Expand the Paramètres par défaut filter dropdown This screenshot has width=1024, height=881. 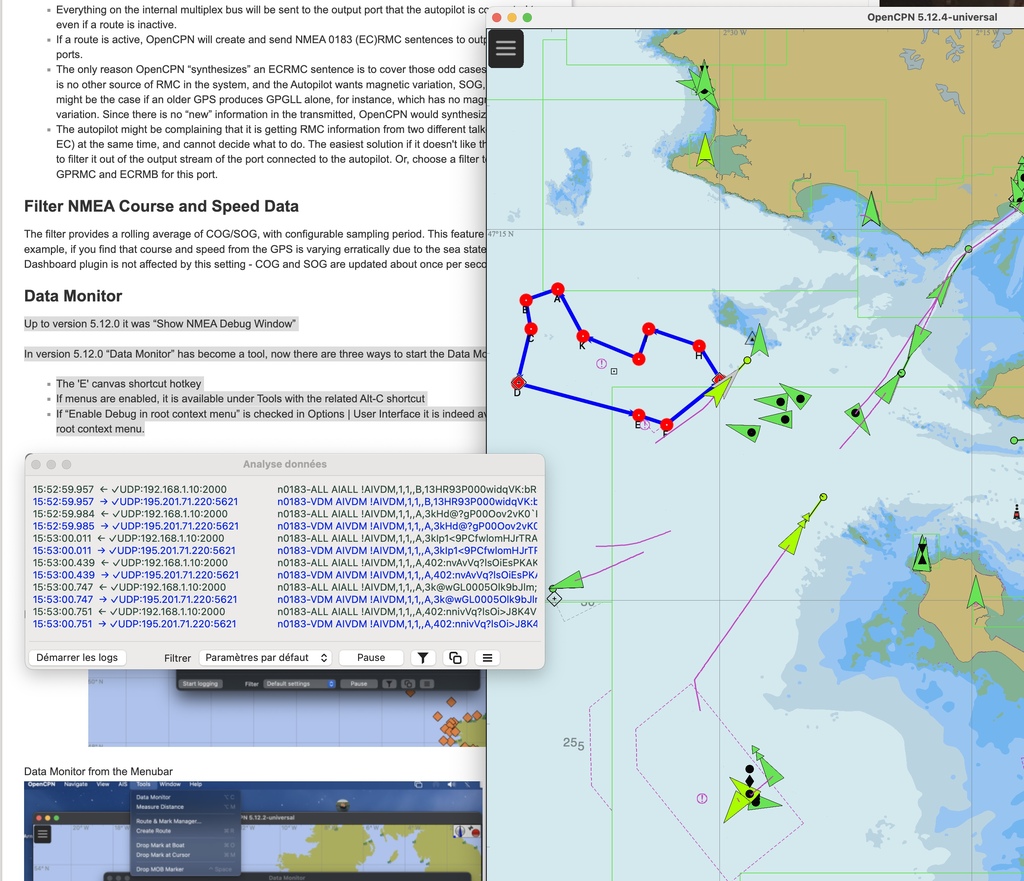tap(266, 658)
